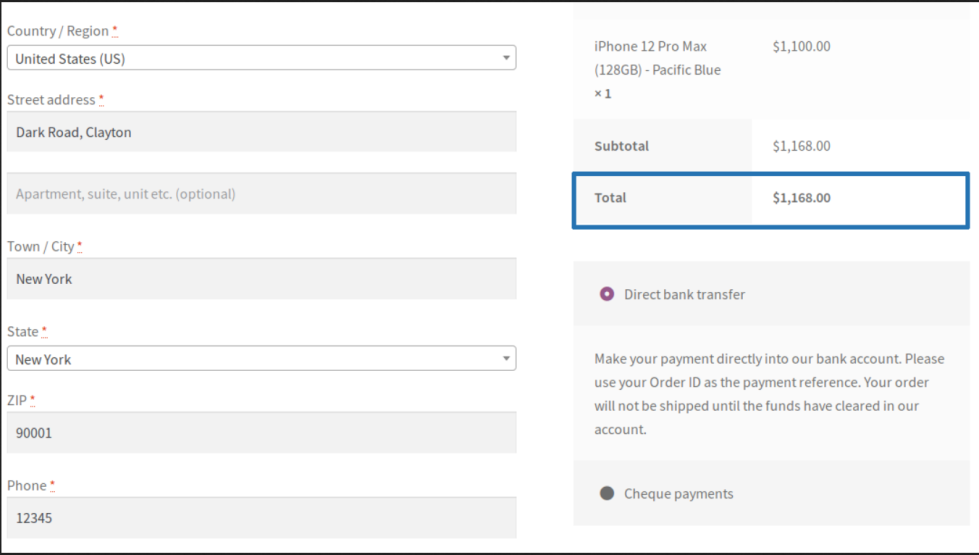Click the $1,100.00 product price

pos(801,46)
